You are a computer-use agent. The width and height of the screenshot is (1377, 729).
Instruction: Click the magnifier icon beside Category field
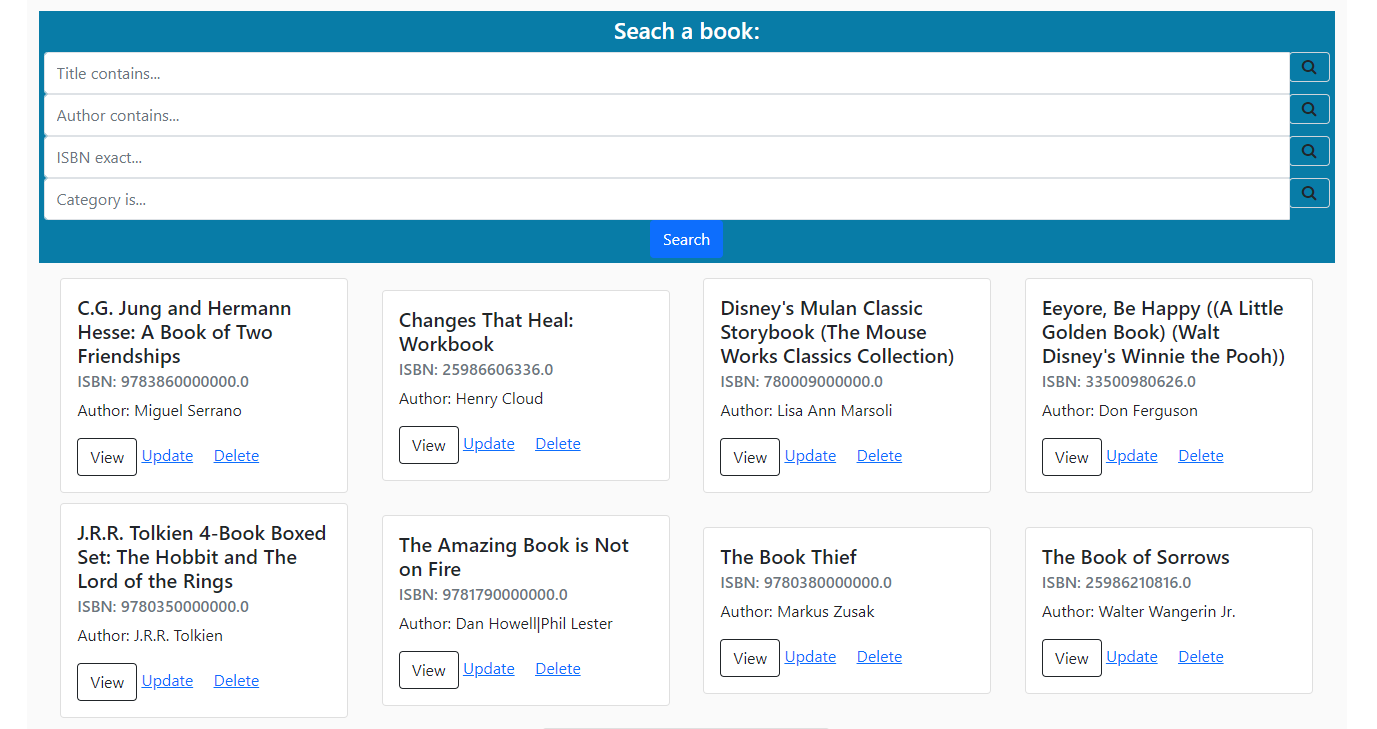pos(1308,193)
